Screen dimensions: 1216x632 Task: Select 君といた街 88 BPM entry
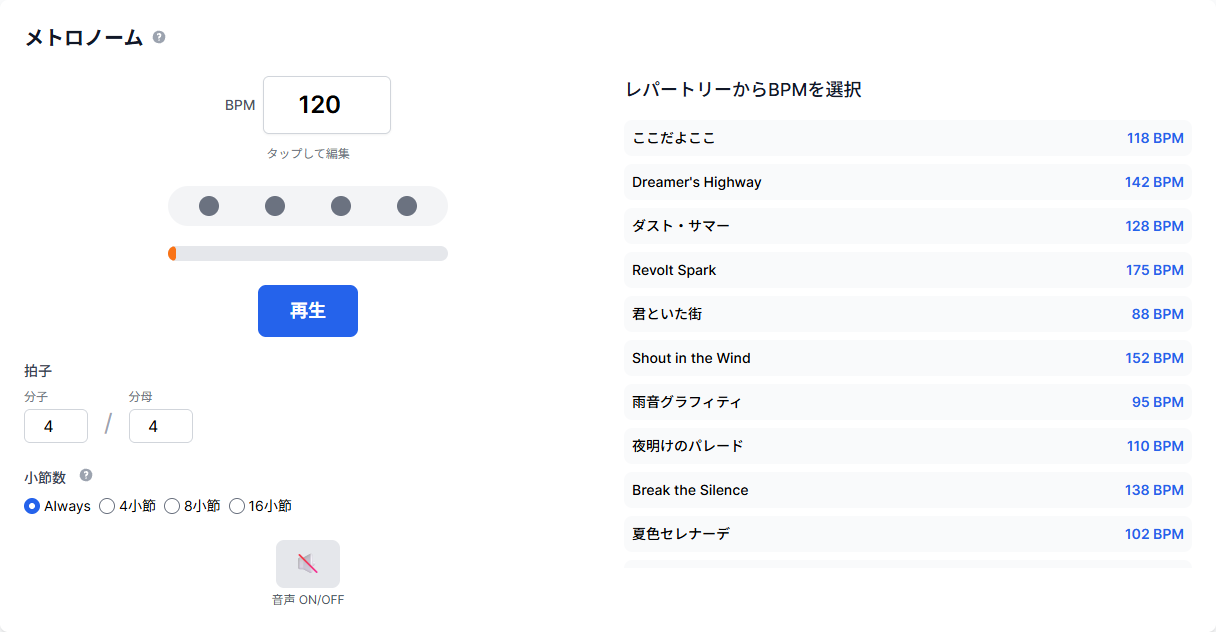[907, 314]
